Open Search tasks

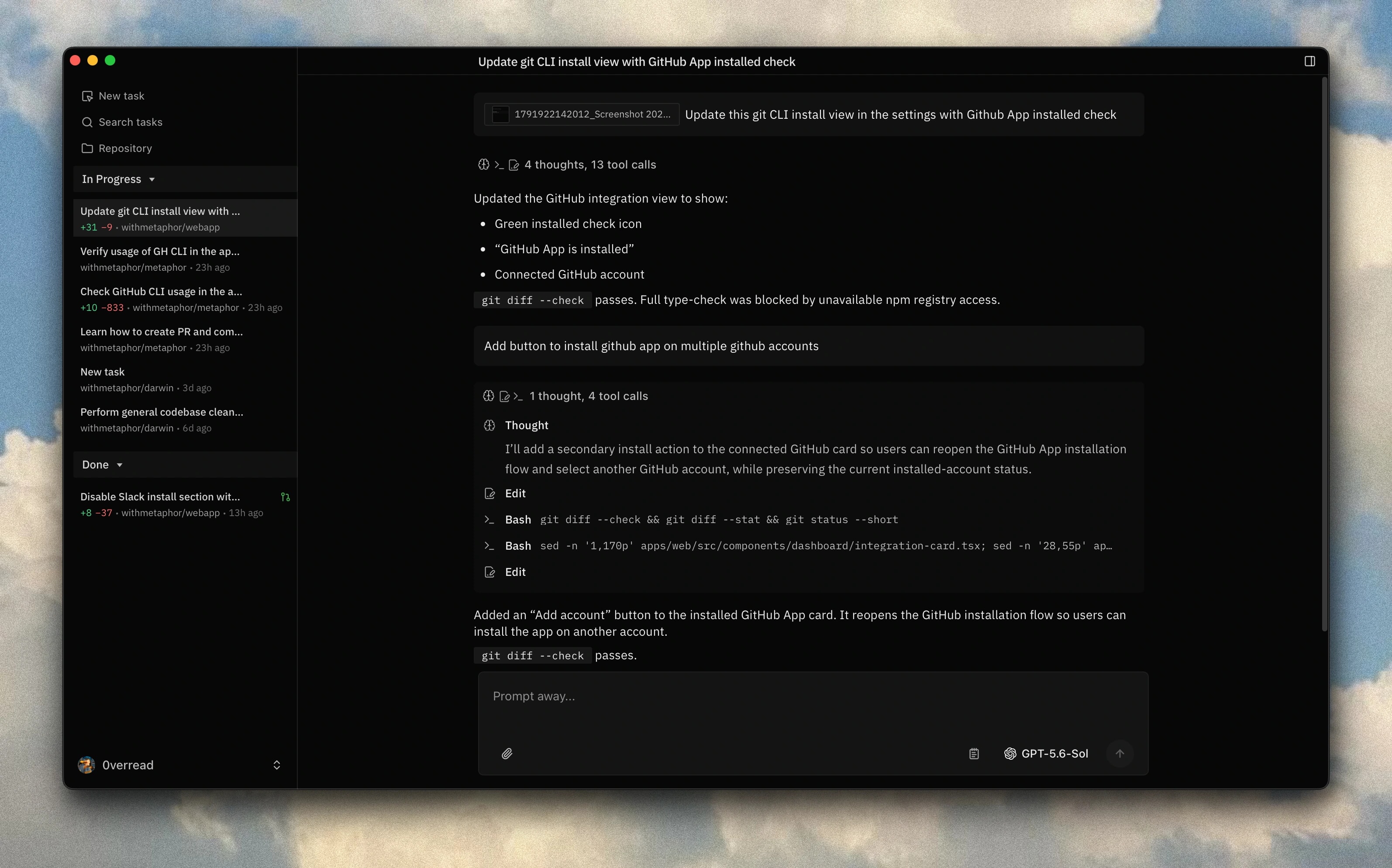click(x=122, y=122)
